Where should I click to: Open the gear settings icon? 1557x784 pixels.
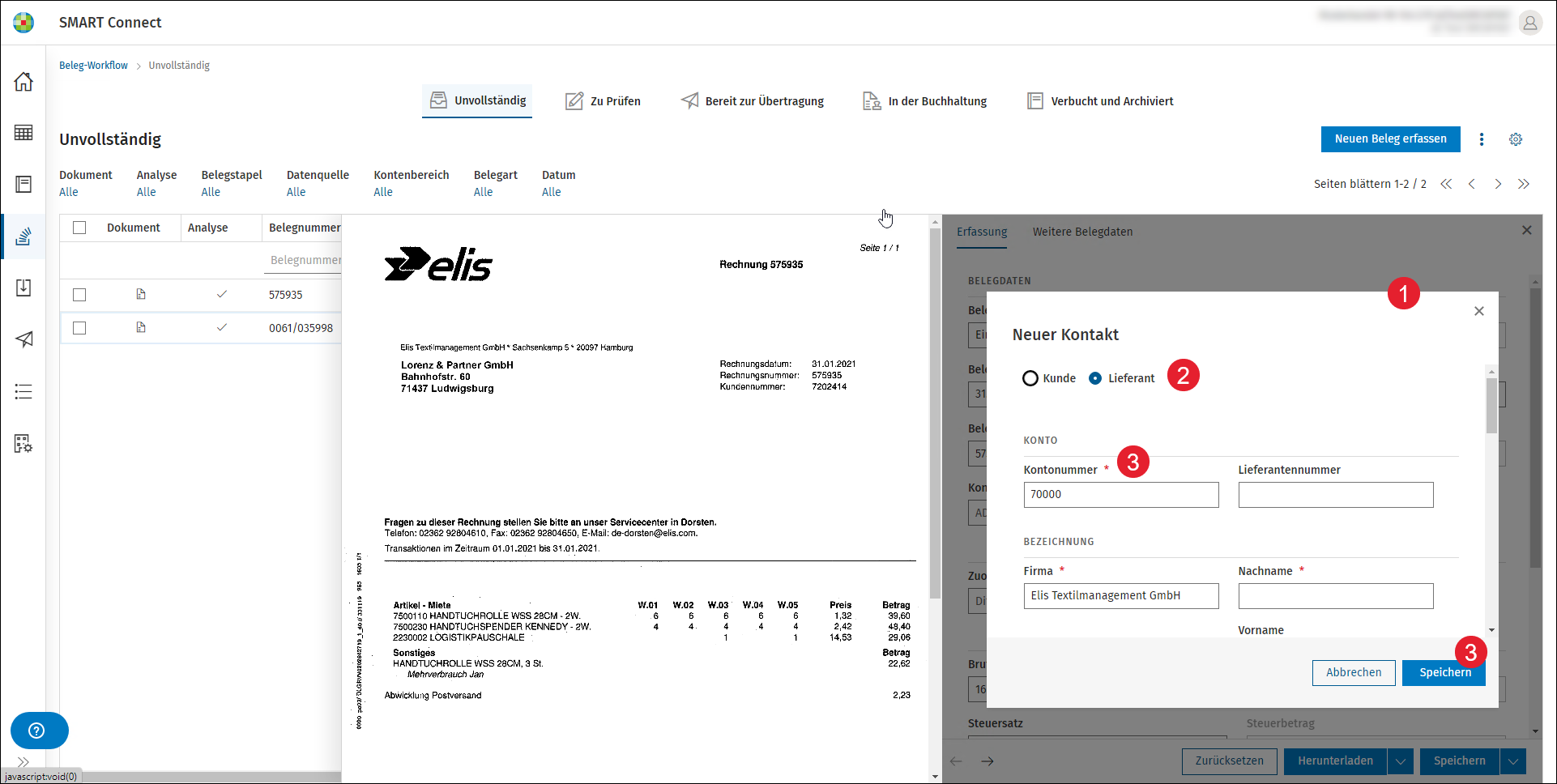click(1516, 139)
